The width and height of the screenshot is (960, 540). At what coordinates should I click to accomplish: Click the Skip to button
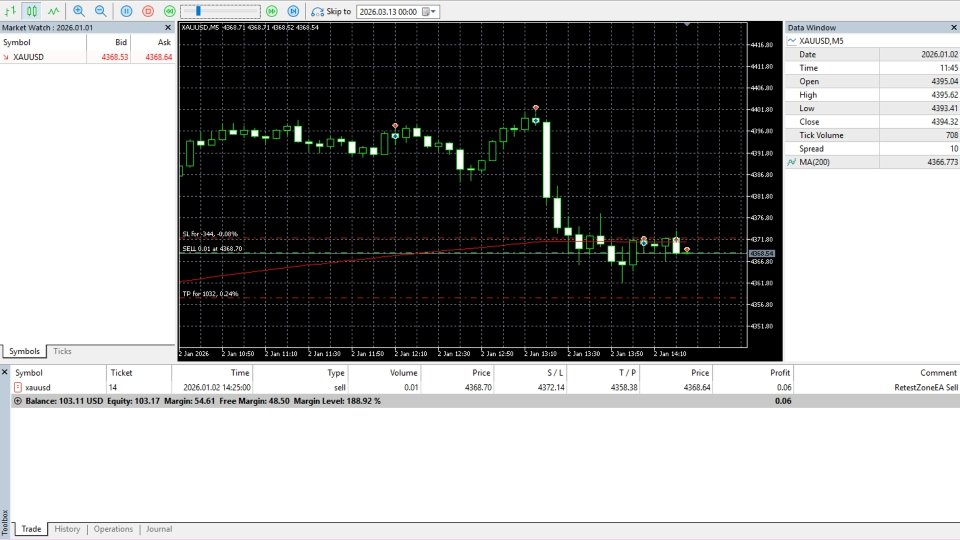point(331,11)
